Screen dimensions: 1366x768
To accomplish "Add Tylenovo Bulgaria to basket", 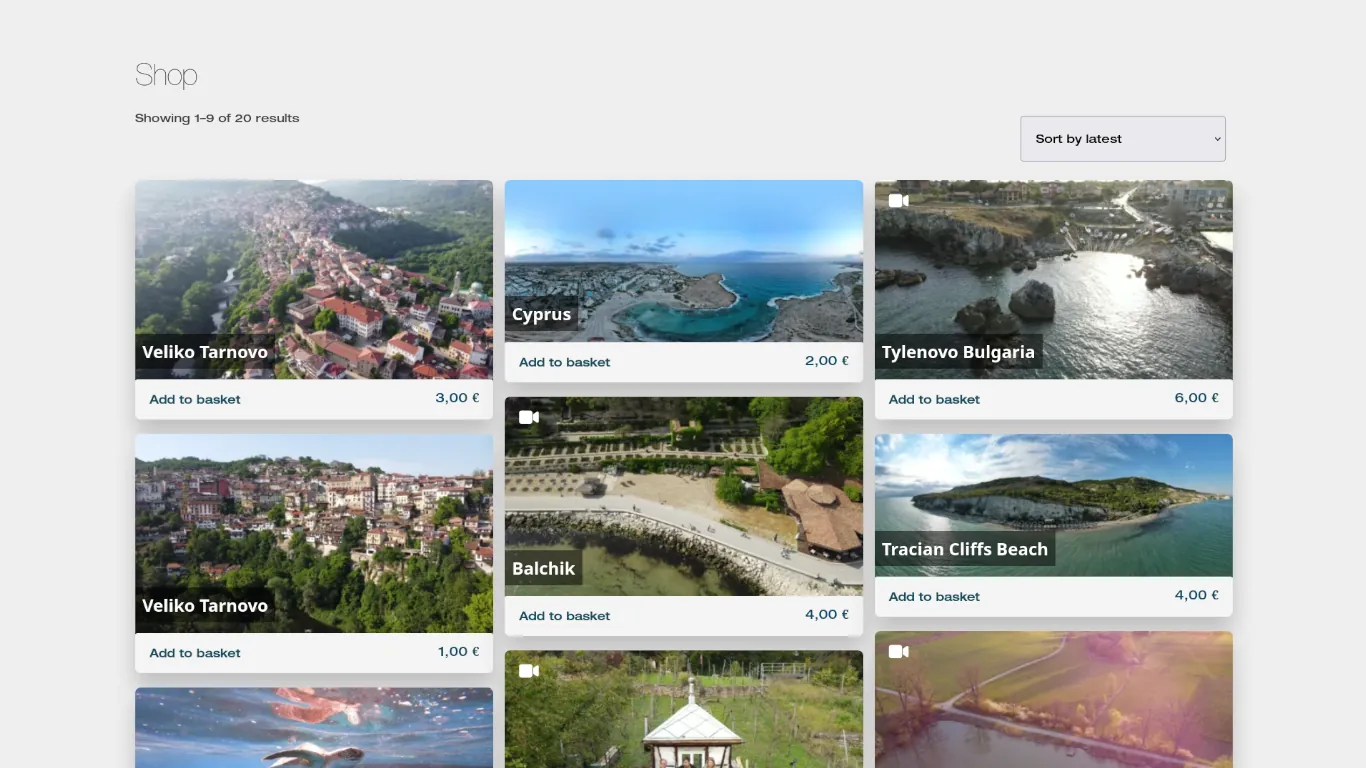I will coord(934,399).
